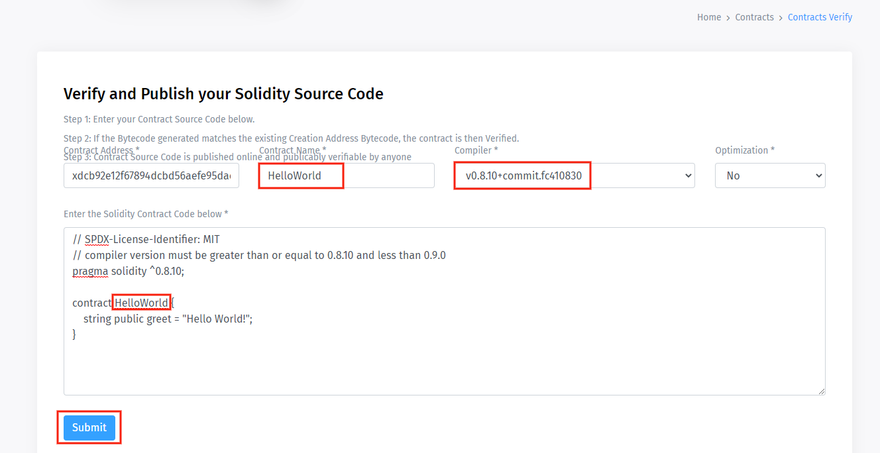Click the Optimization field label
The width and height of the screenshot is (880, 453).
click(x=744, y=150)
